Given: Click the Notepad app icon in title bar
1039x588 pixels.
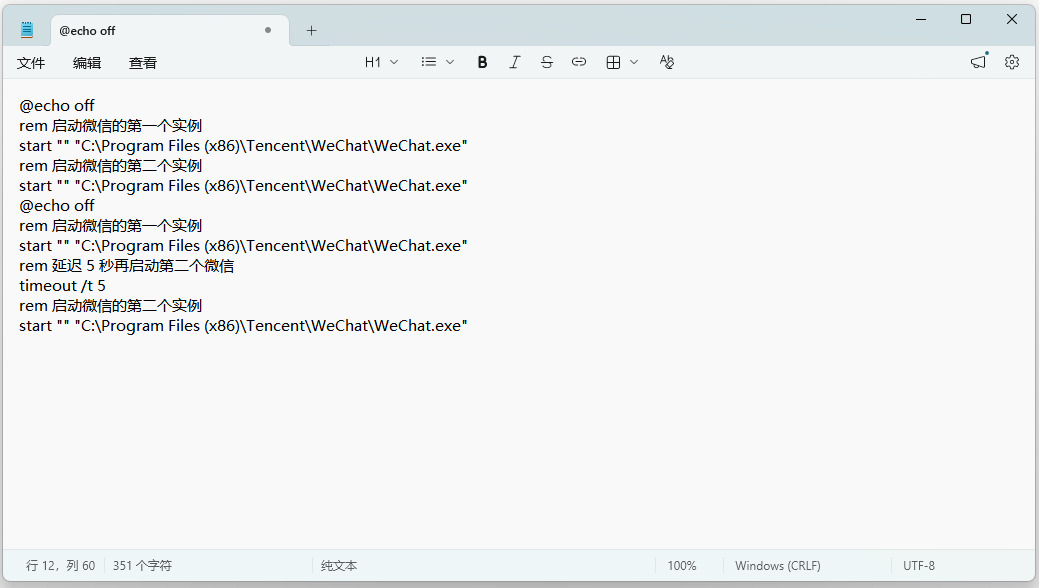Looking at the screenshot, I should point(27,30).
